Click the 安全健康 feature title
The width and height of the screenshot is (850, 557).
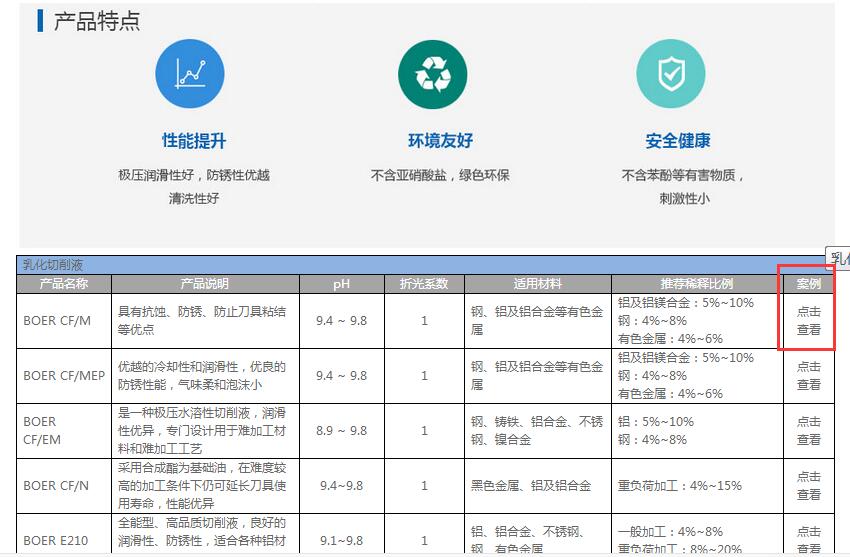pyautogui.click(x=678, y=141)
